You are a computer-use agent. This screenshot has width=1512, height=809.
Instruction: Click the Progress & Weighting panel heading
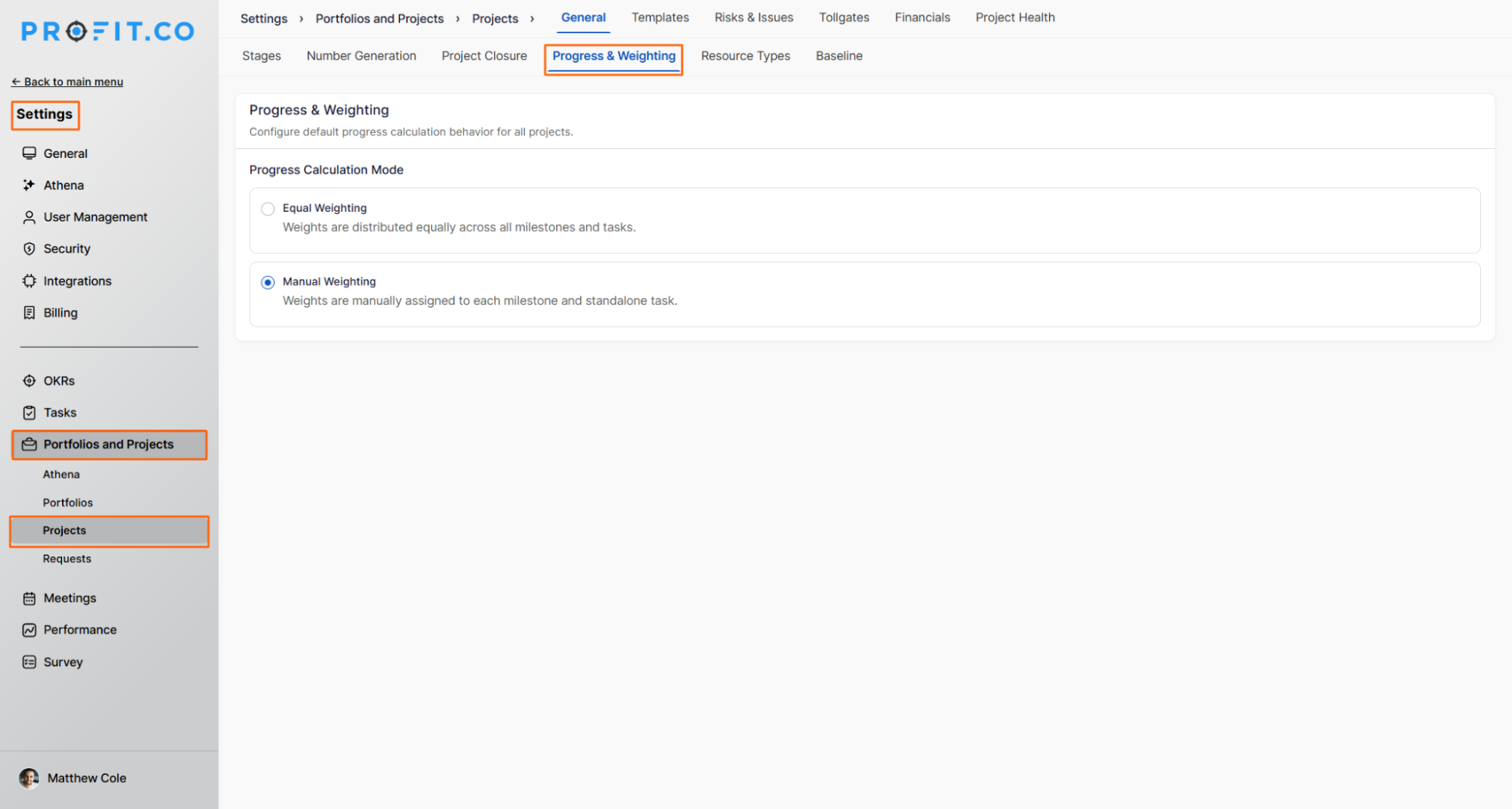click(x=319, y=110)
